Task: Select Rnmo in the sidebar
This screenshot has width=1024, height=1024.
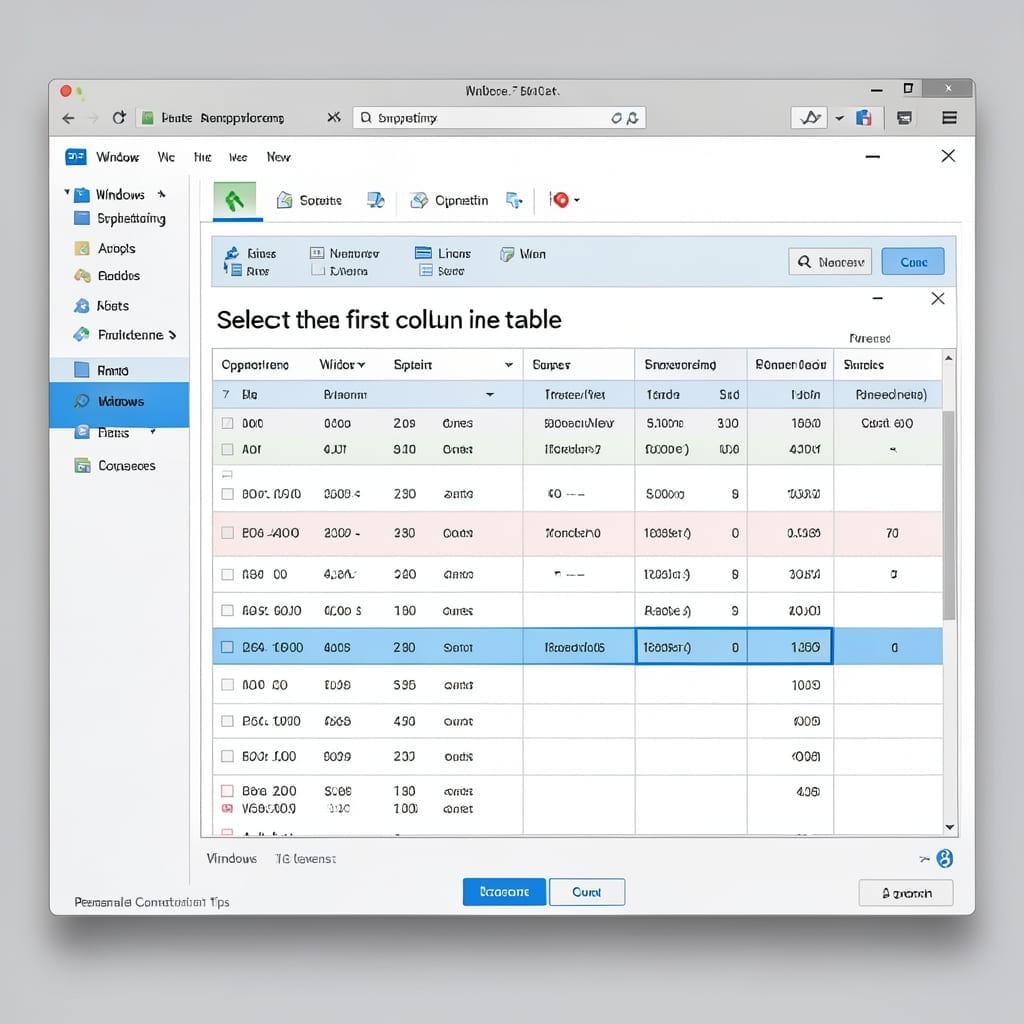Action: (x=120, y=370)
